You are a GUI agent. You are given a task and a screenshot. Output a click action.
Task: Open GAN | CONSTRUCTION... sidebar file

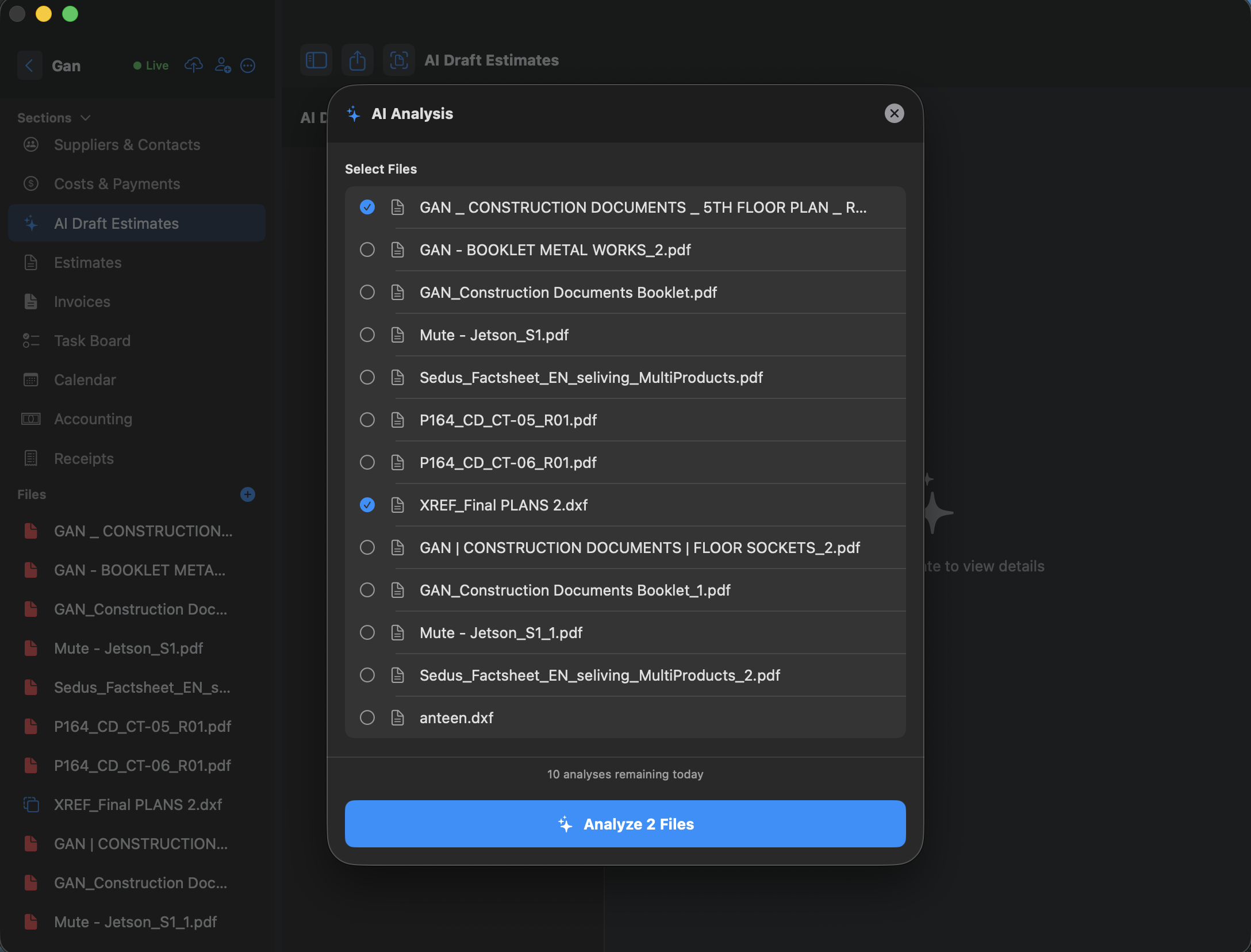coord(137,844)
